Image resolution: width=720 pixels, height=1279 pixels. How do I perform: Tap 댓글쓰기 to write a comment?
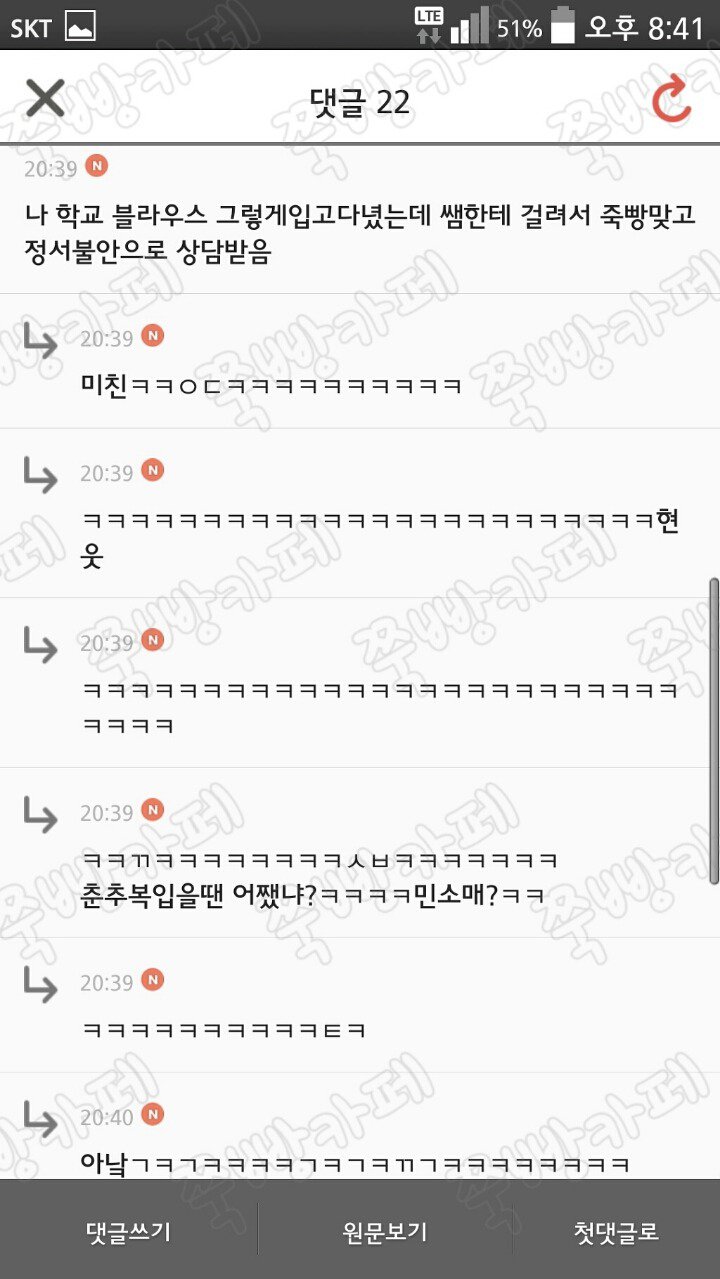128,1231
